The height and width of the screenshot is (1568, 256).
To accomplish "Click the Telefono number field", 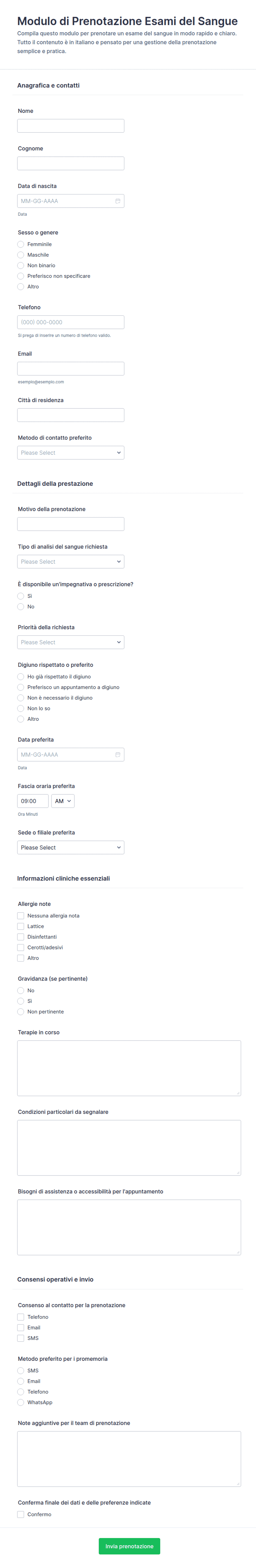I will pyautogui.click(x=70, y=323).
